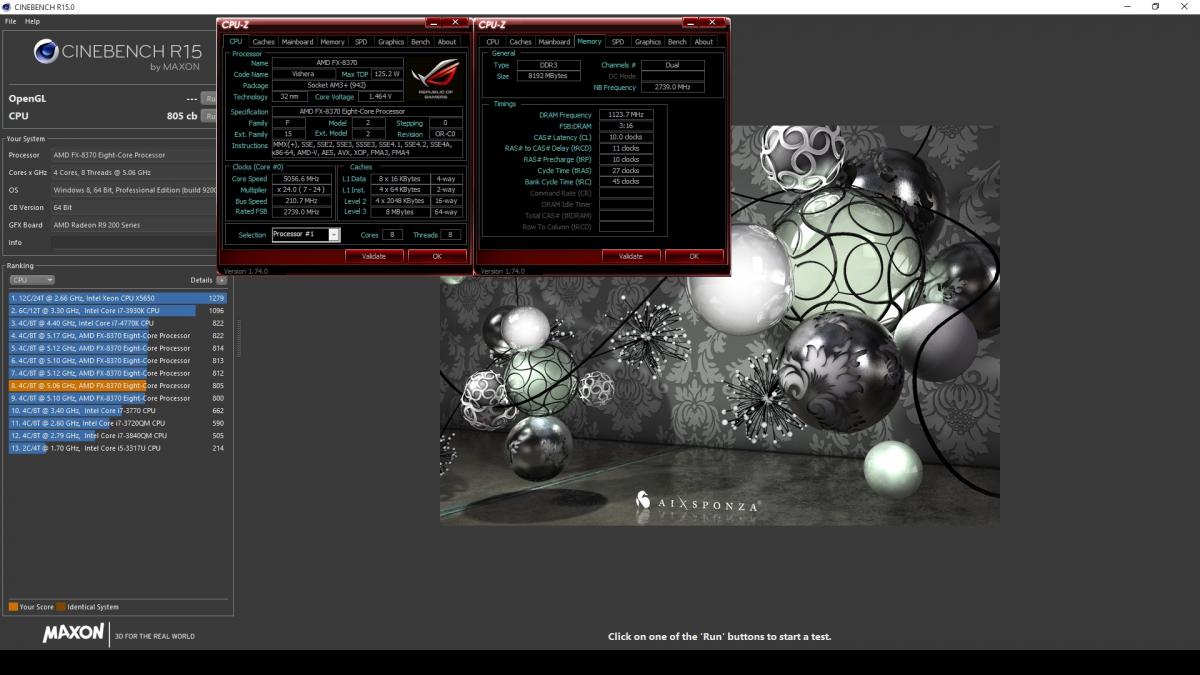Click Validate in the right CPU-Z window
The height and width of the screenshot is (675, 1200).
tap(631, 256)
